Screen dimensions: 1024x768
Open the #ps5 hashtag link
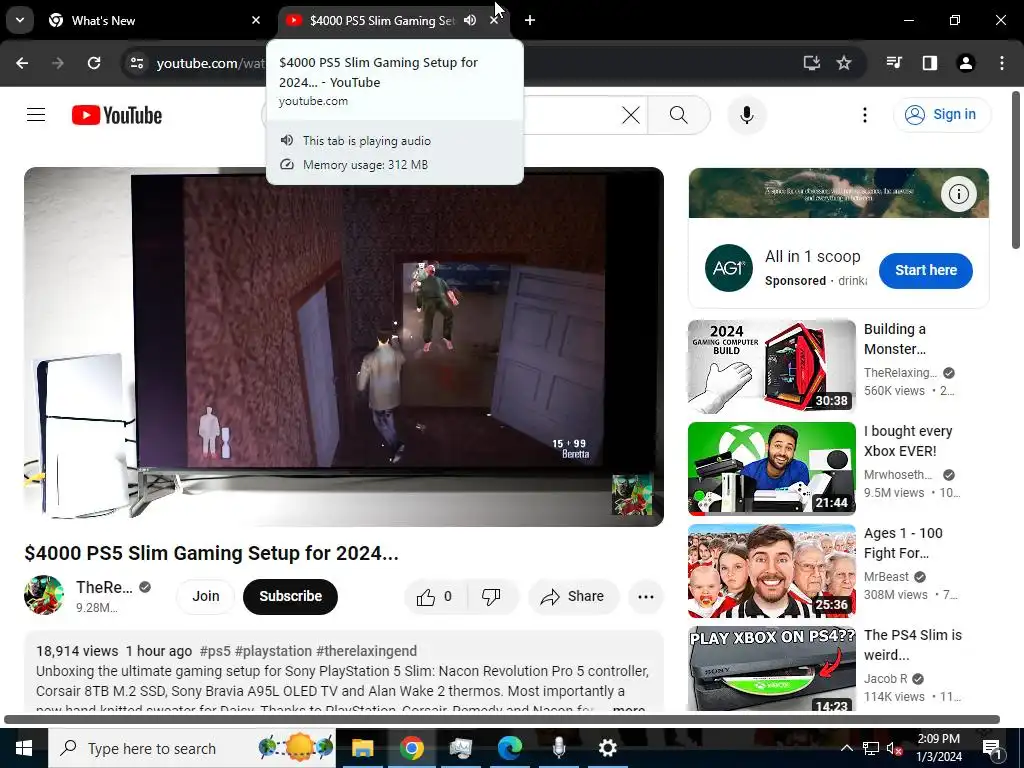215,651
